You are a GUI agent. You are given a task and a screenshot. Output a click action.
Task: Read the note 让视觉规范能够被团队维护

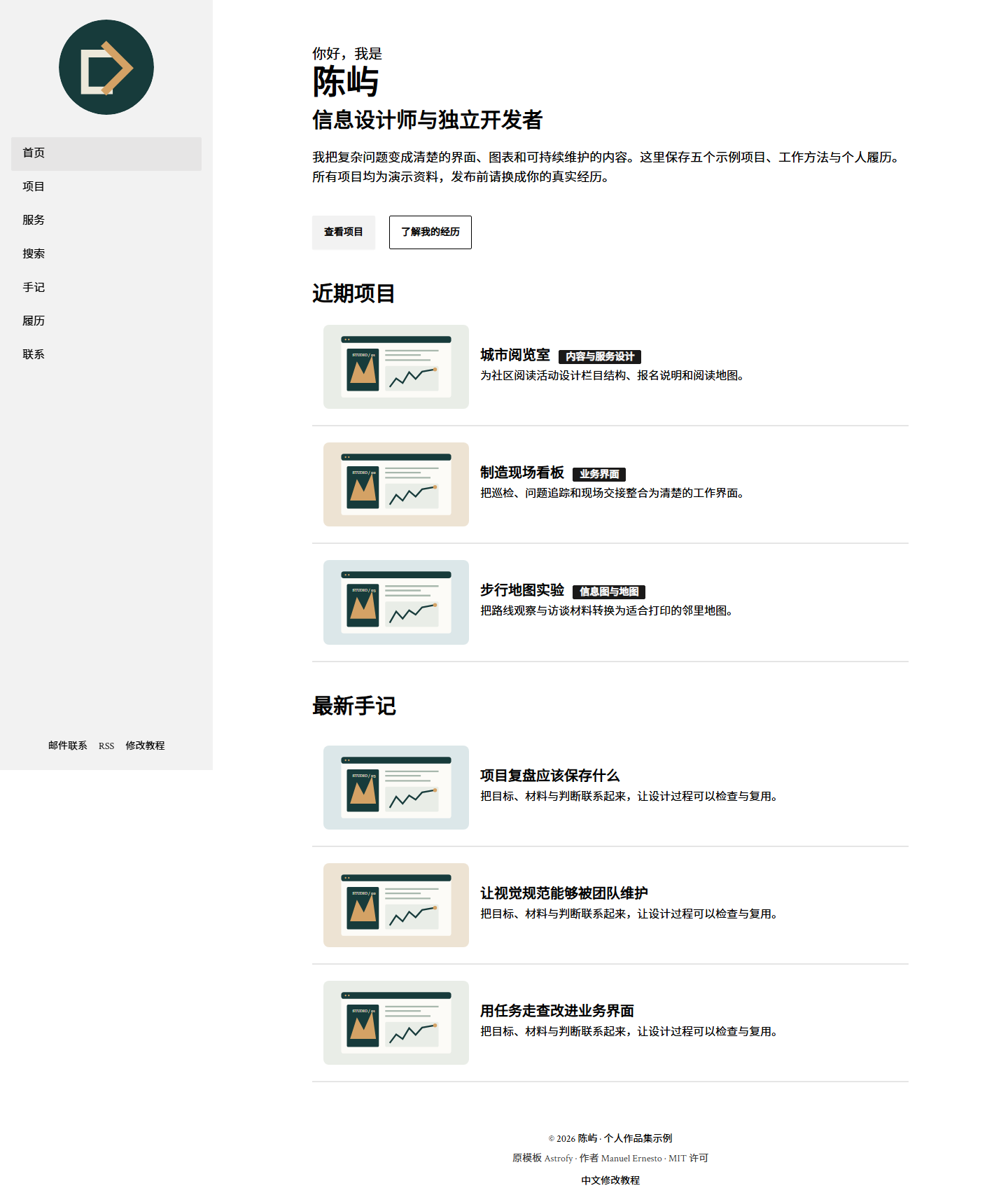click(x=564, y=893)
